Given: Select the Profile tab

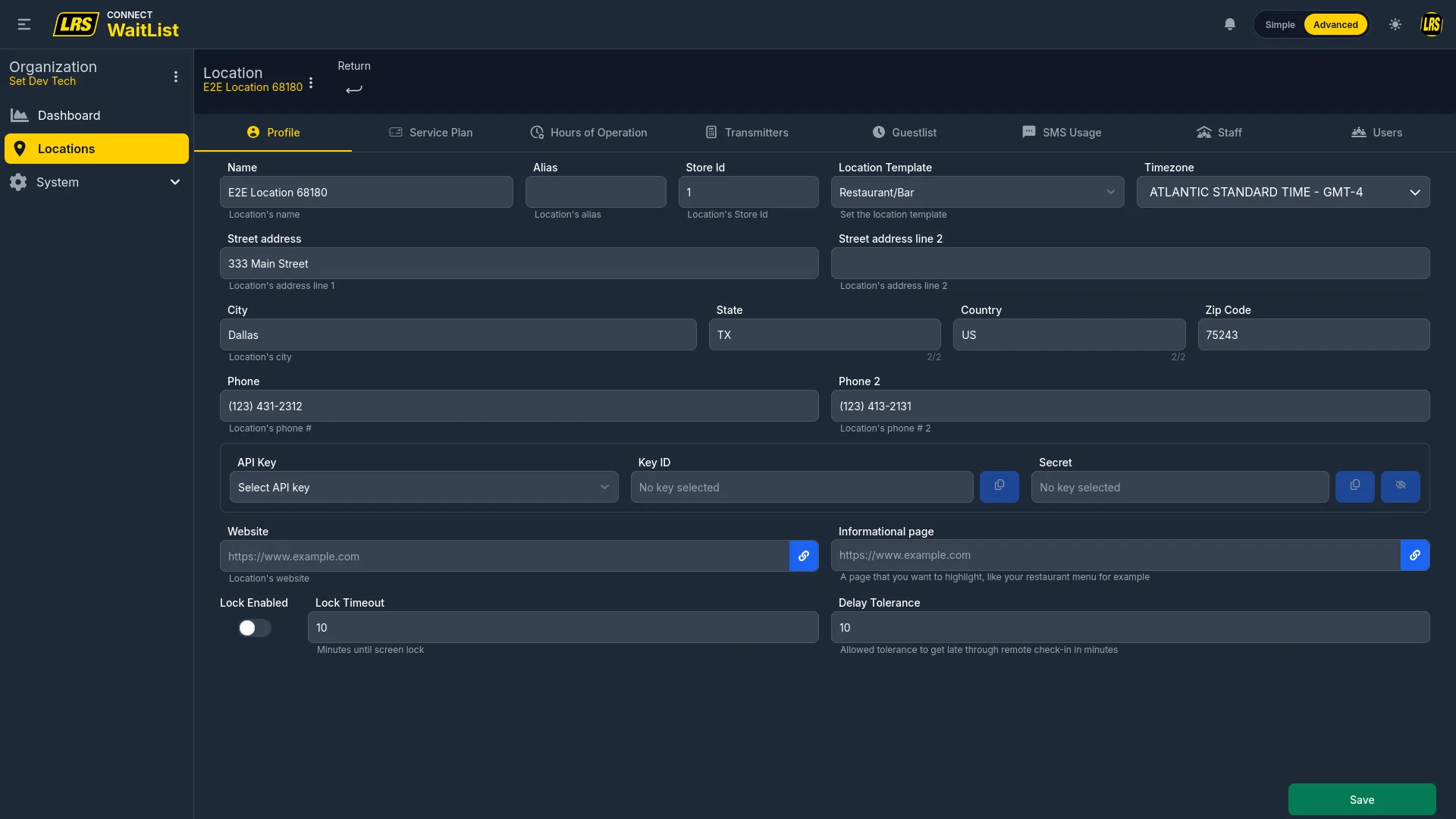Looking at the screenshot, I should coord(273,132).
